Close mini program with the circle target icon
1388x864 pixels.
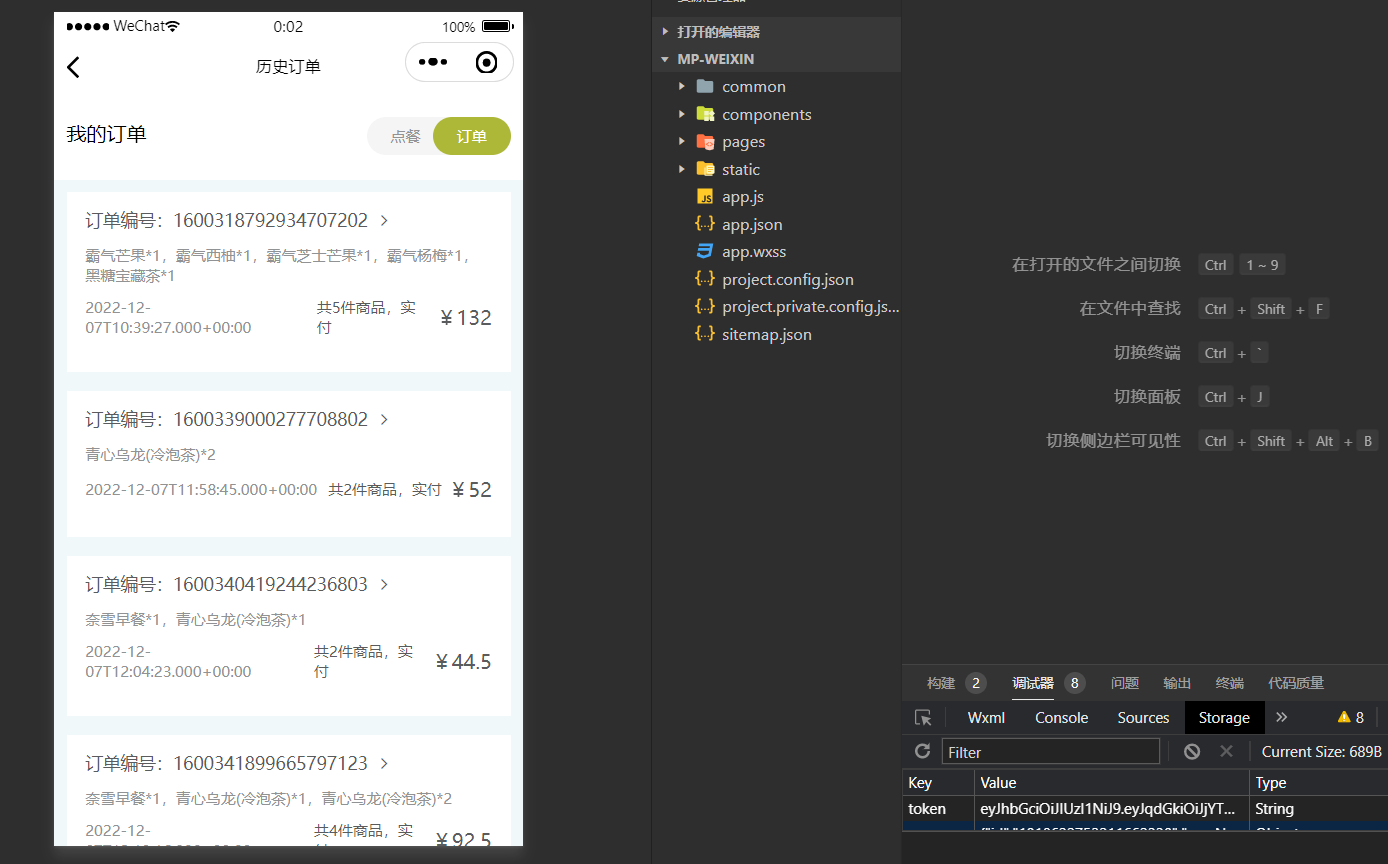(x=487, y=63)
